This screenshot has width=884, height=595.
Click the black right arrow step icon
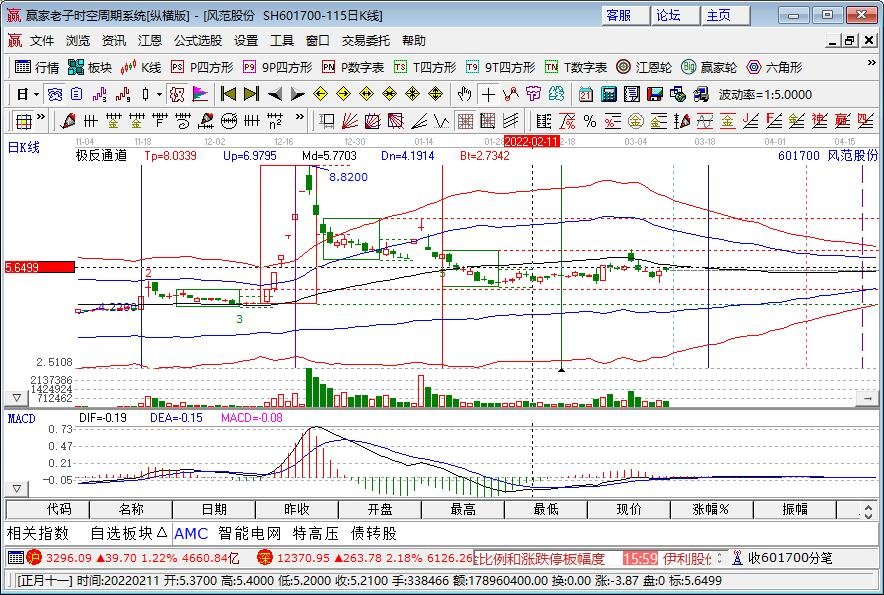pos(297,94)
